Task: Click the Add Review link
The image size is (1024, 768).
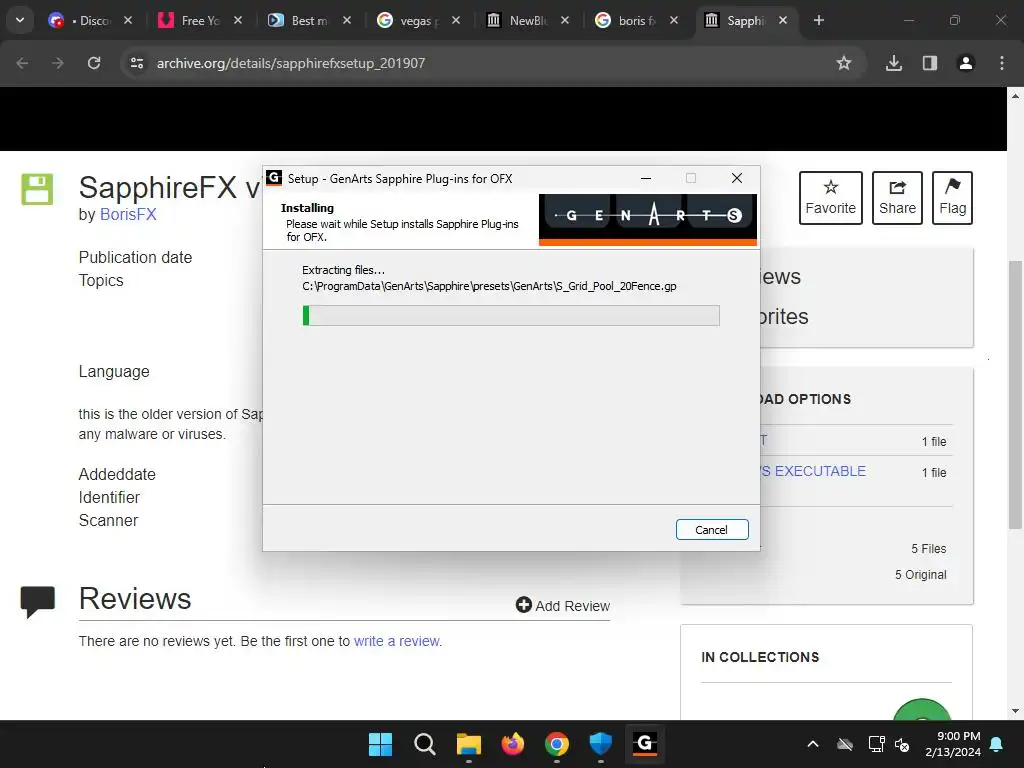Action: (x=563, y=605)
